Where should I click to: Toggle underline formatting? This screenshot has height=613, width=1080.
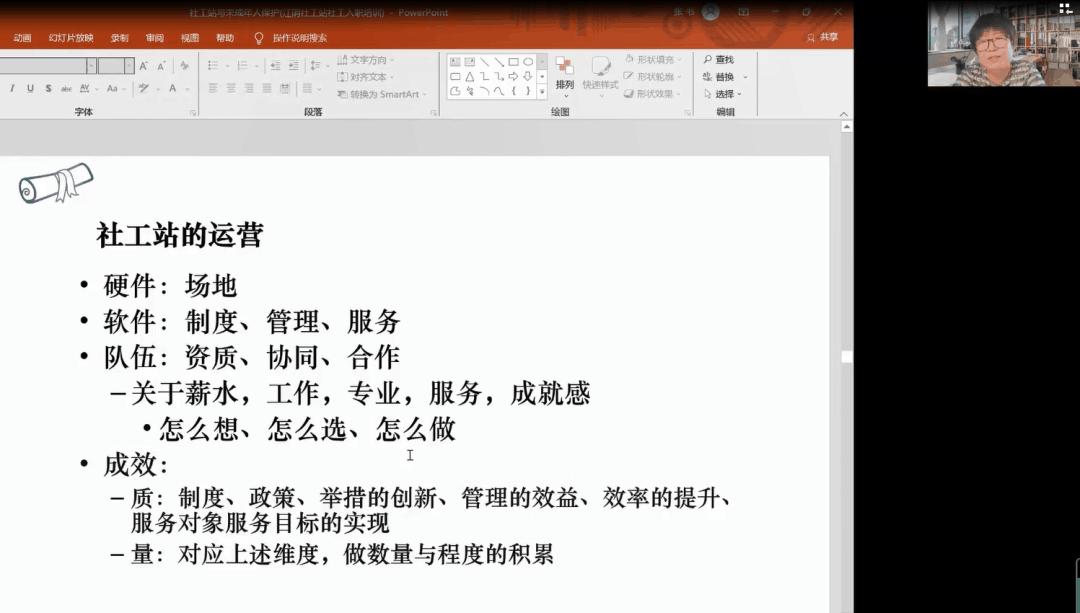coord(30,88)
